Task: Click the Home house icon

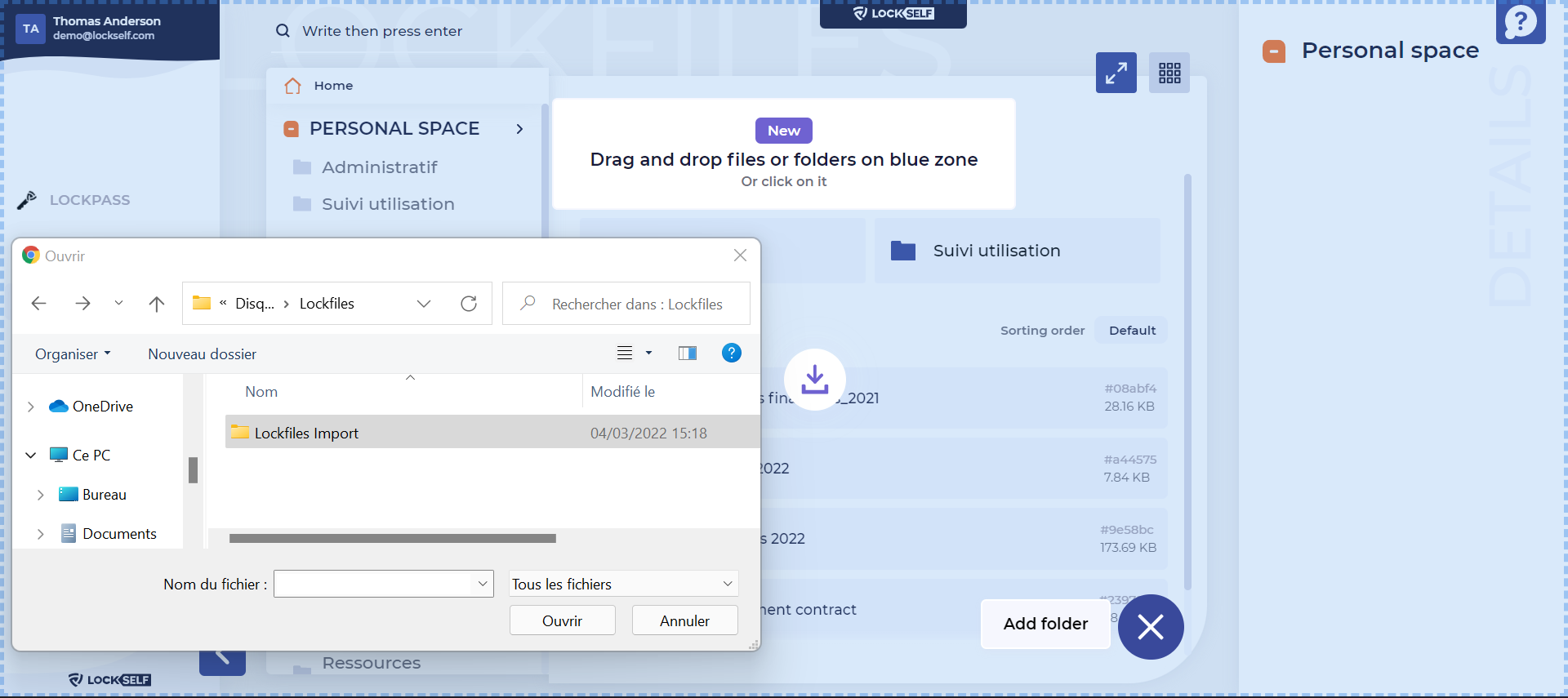Action: [293, 86]
